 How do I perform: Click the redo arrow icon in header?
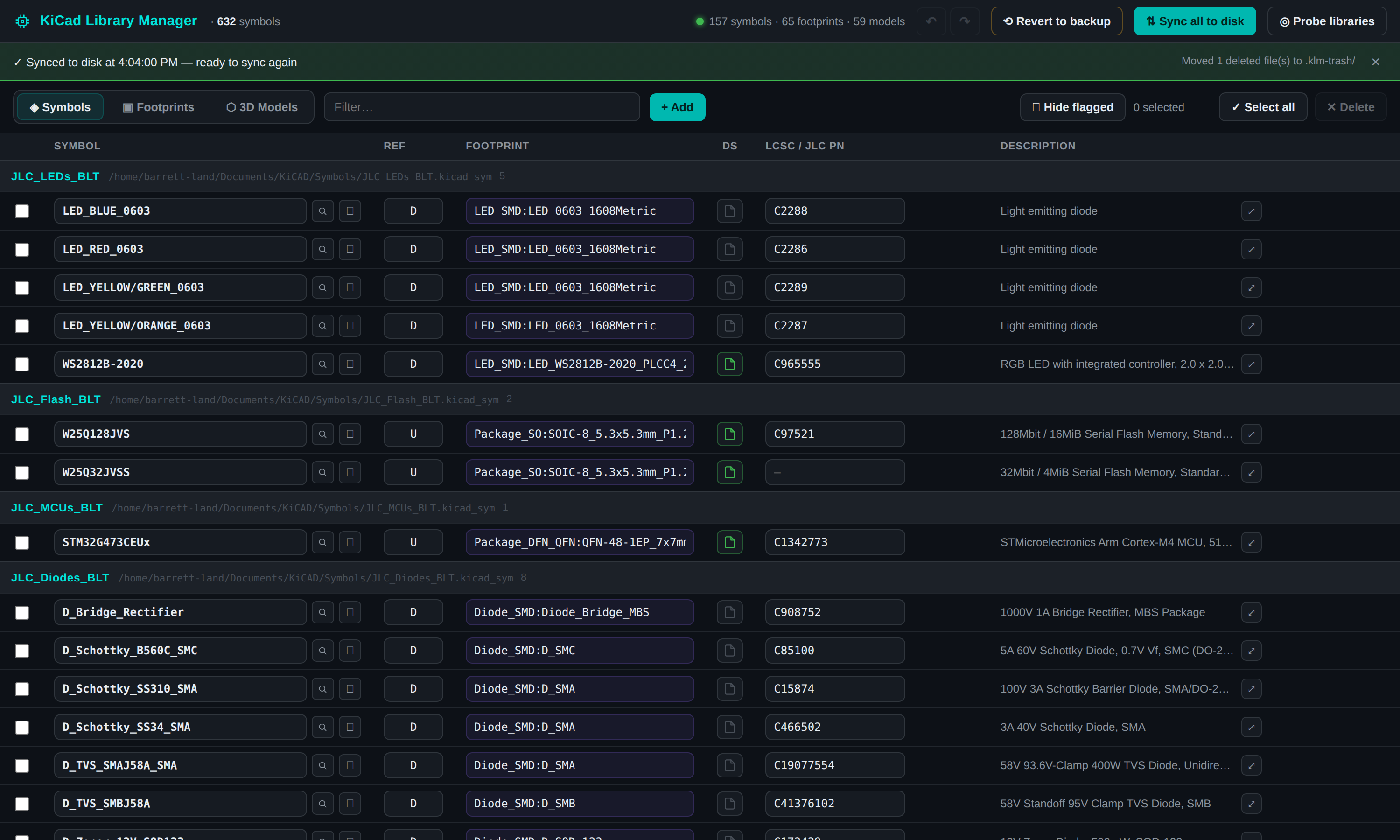coord(965,21)
